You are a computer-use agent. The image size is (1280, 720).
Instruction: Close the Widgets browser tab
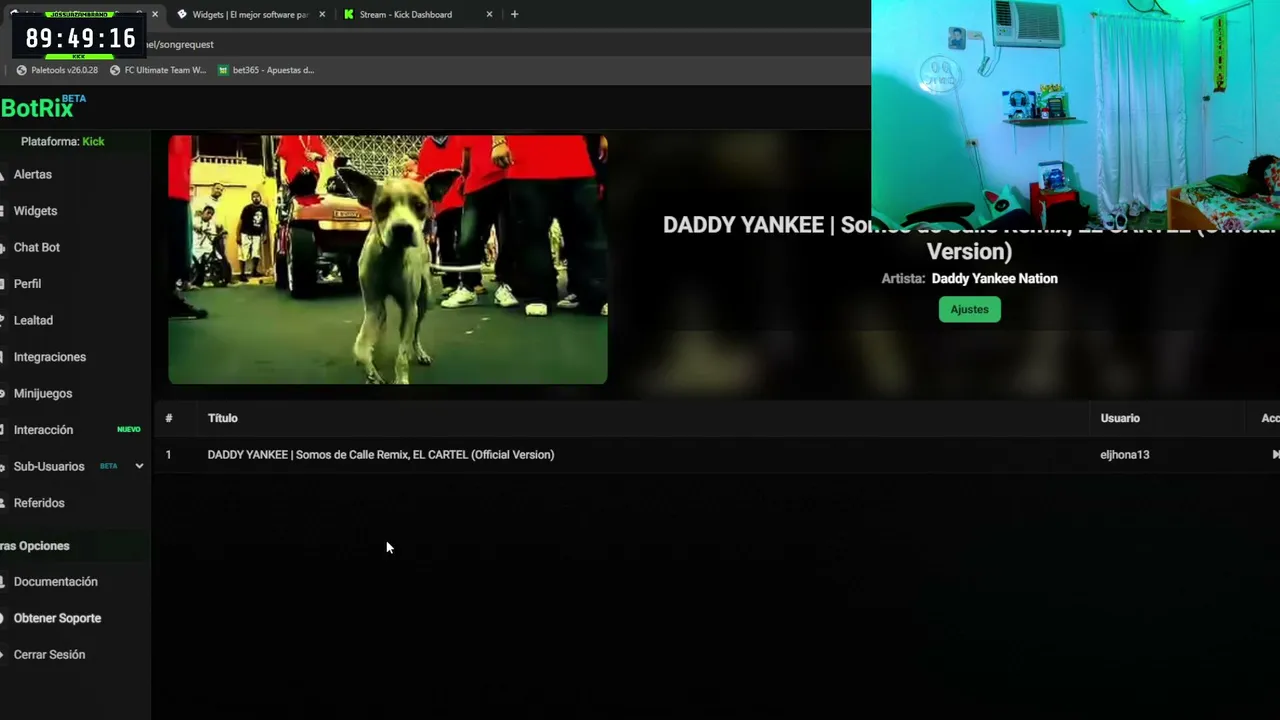click(322, 14)
